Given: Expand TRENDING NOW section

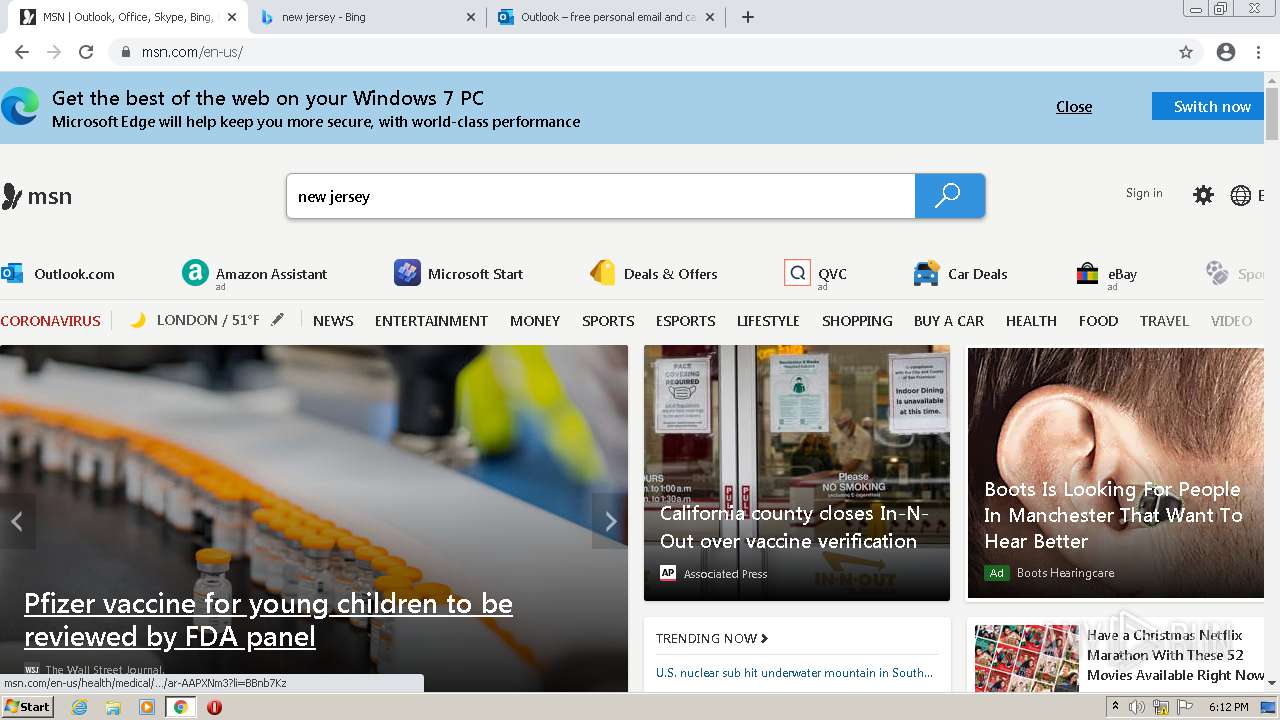Looking at the screenshot, I should pyautogui.click(x=712, y=638).
